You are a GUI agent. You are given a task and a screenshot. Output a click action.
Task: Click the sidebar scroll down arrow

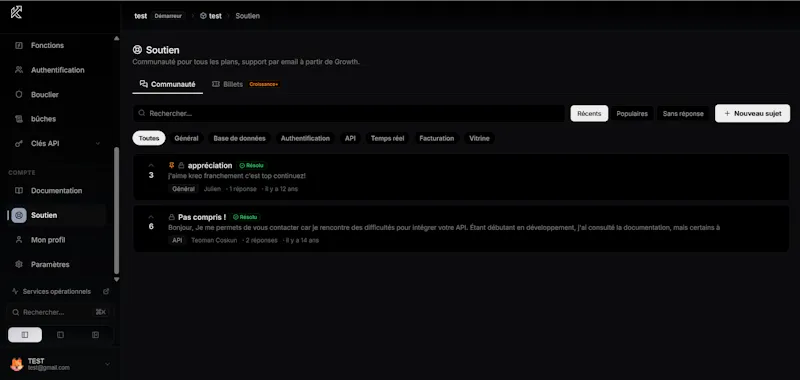pos(116,279)
